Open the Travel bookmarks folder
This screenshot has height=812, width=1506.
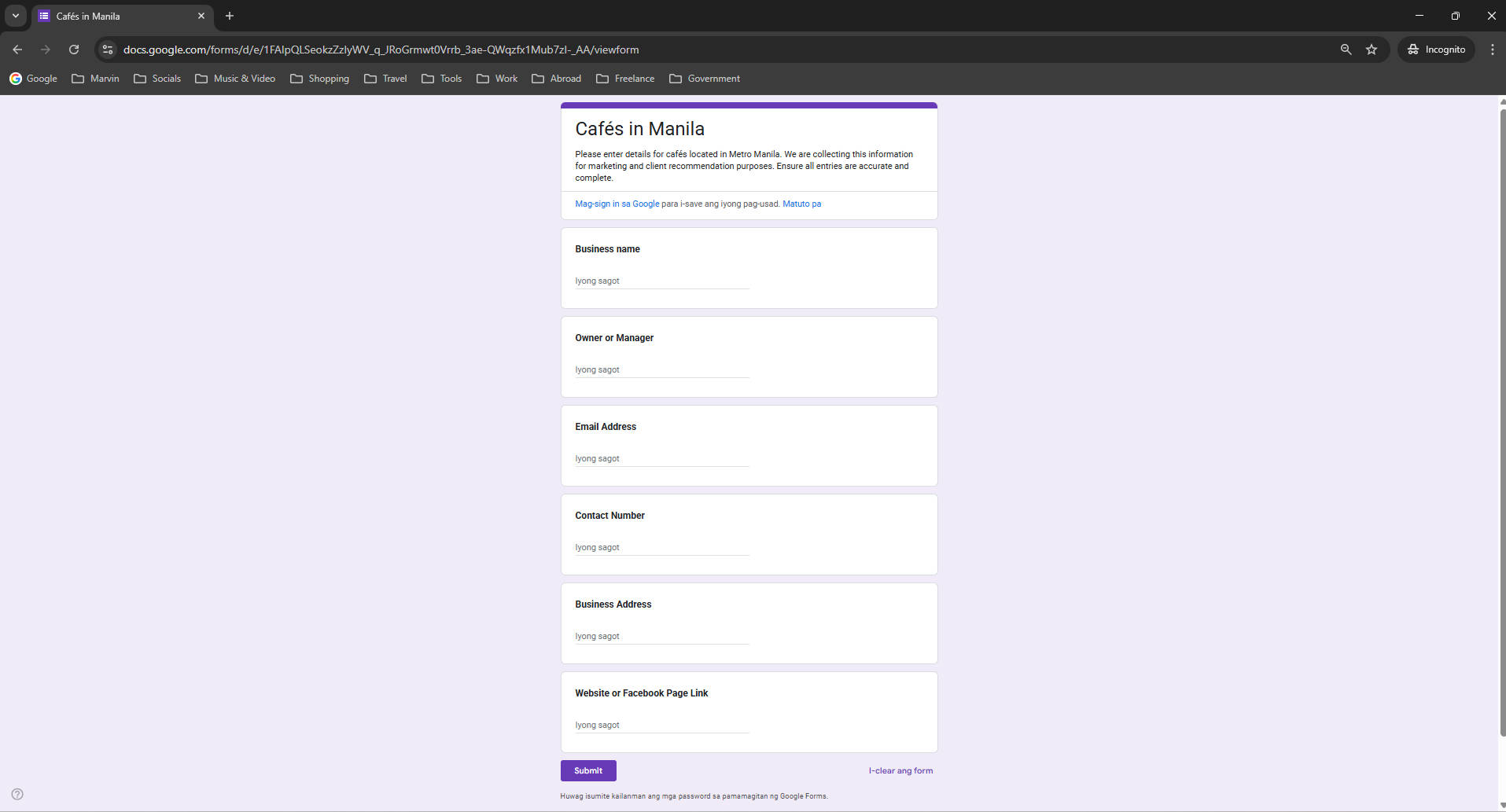(x=385, y=79)
